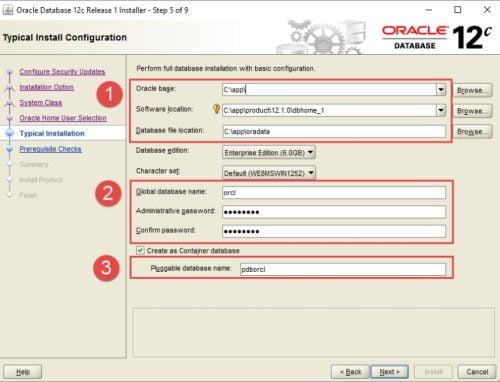The width and height of the screenshot is (500, 382).
Task: Browse for the Database file location
Action: point(472,132)
